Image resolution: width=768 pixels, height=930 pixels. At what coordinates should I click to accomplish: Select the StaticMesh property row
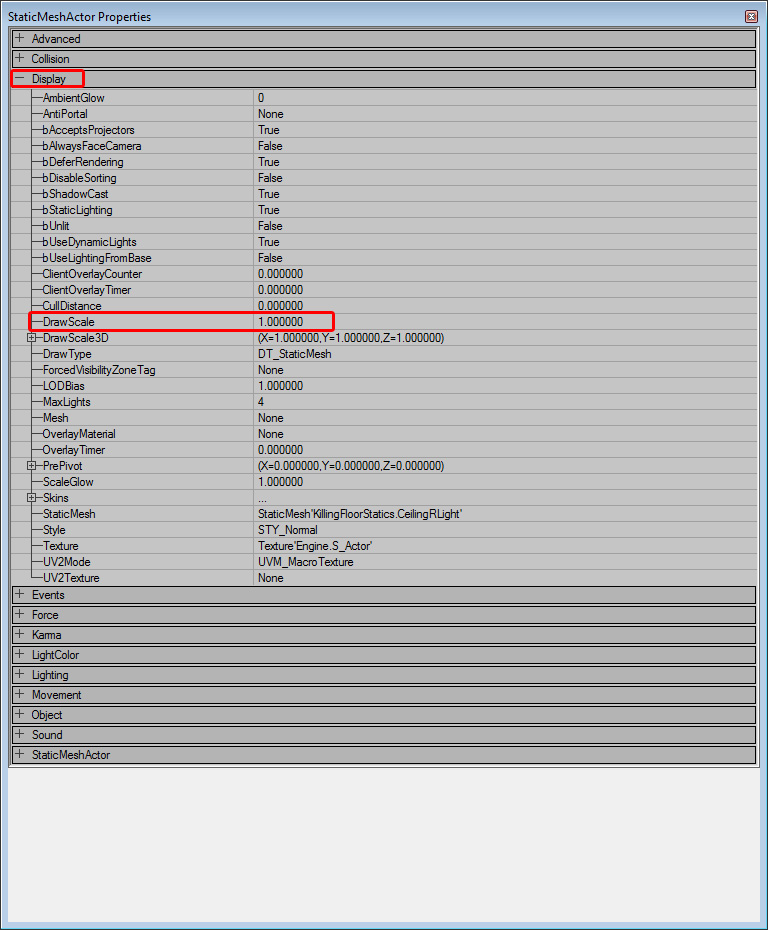point(384,514)
